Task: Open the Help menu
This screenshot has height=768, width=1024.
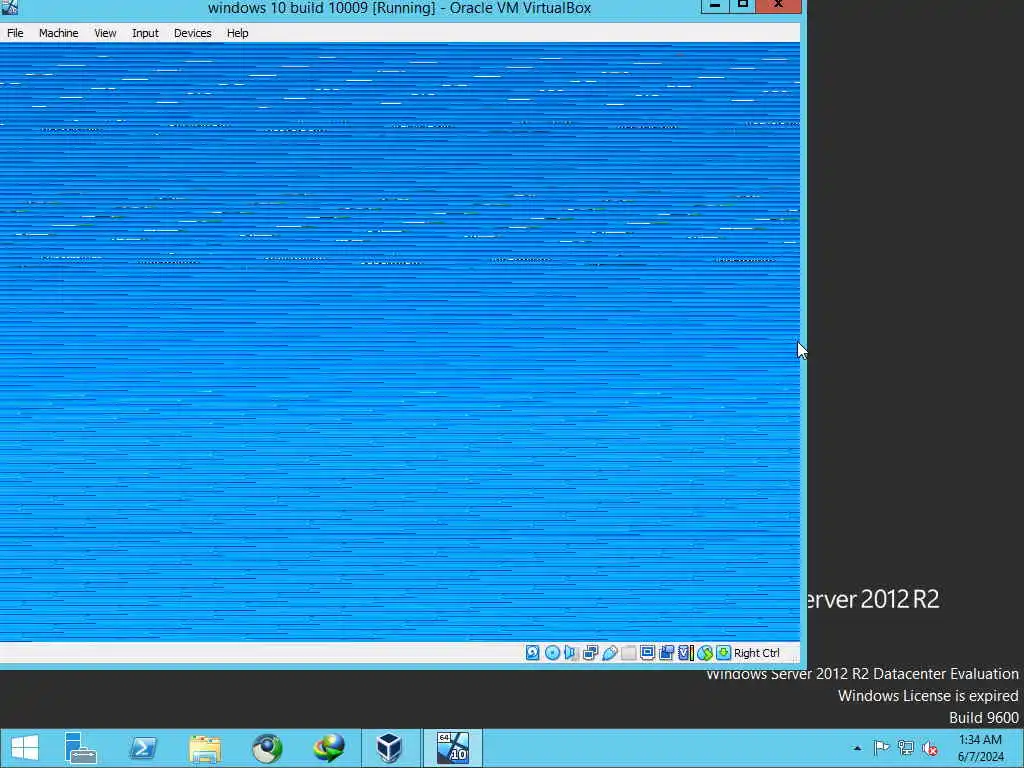Action: 237,33
